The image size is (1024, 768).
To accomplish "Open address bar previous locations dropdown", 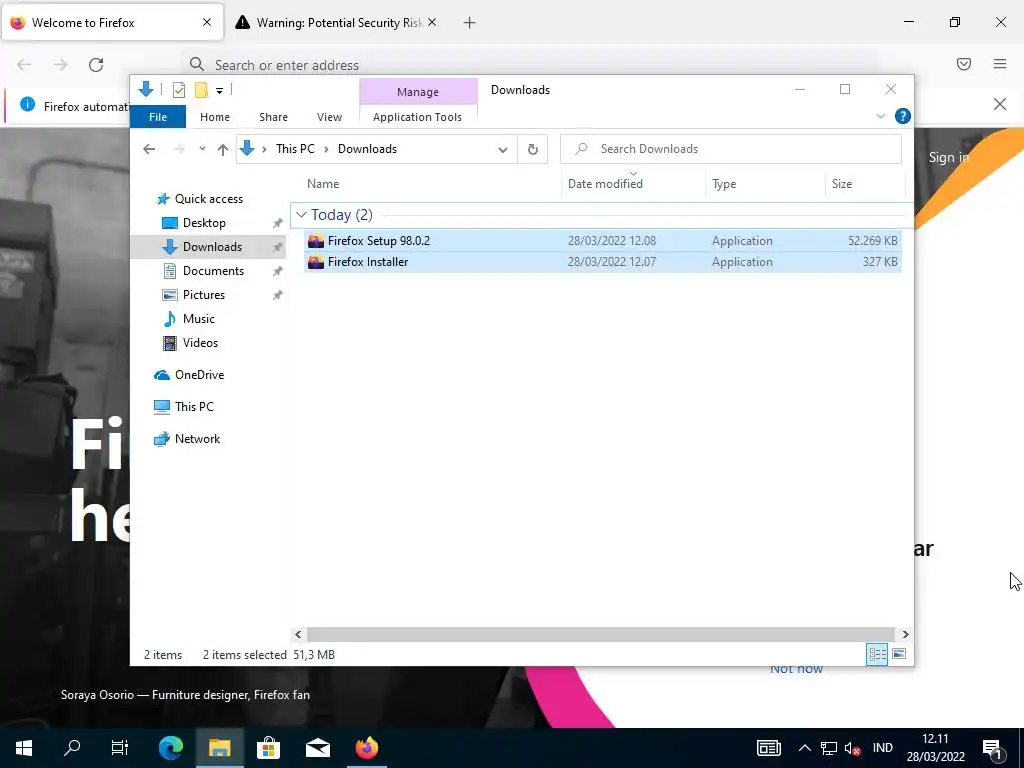I will 502,150.
